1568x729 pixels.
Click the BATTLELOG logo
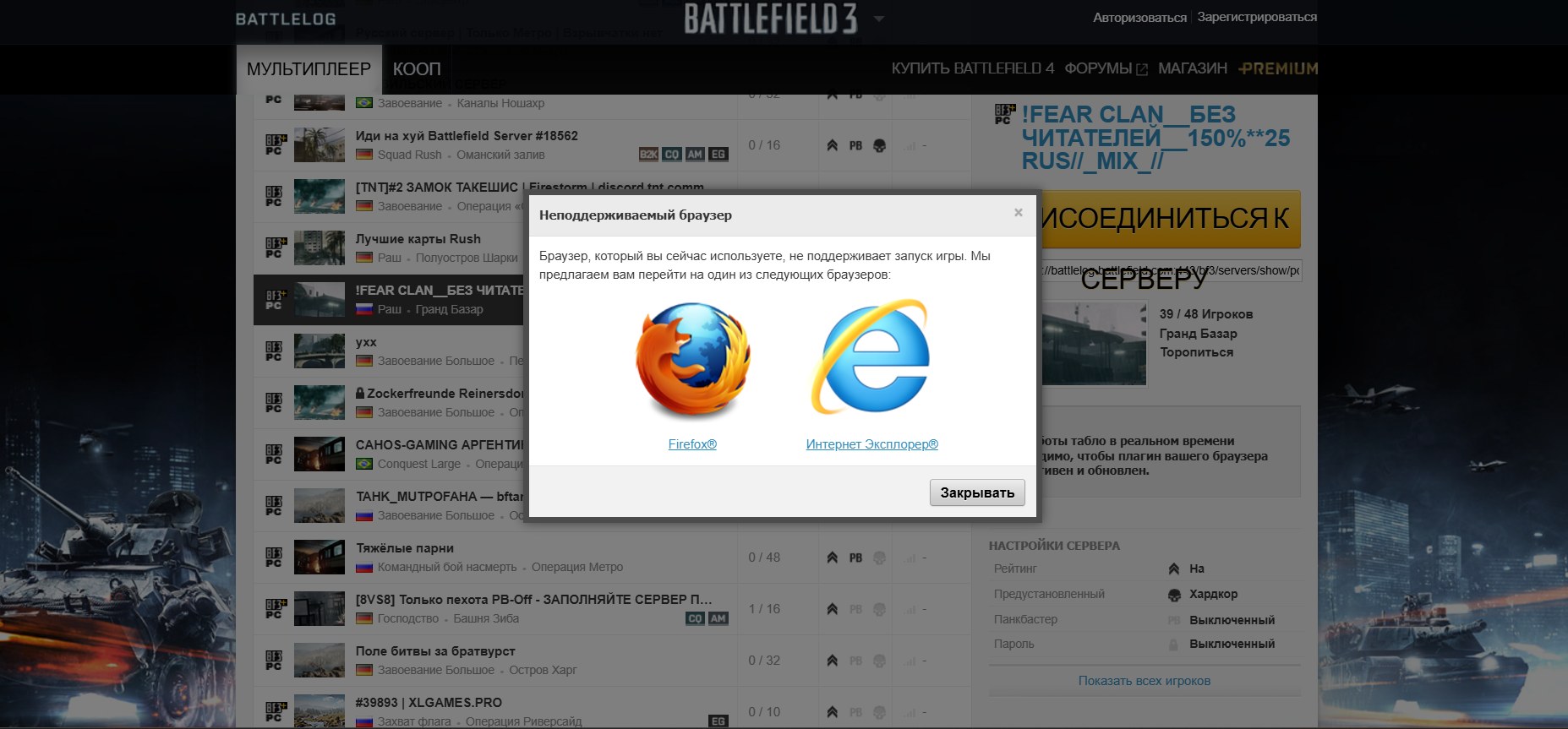click(286, 19)
